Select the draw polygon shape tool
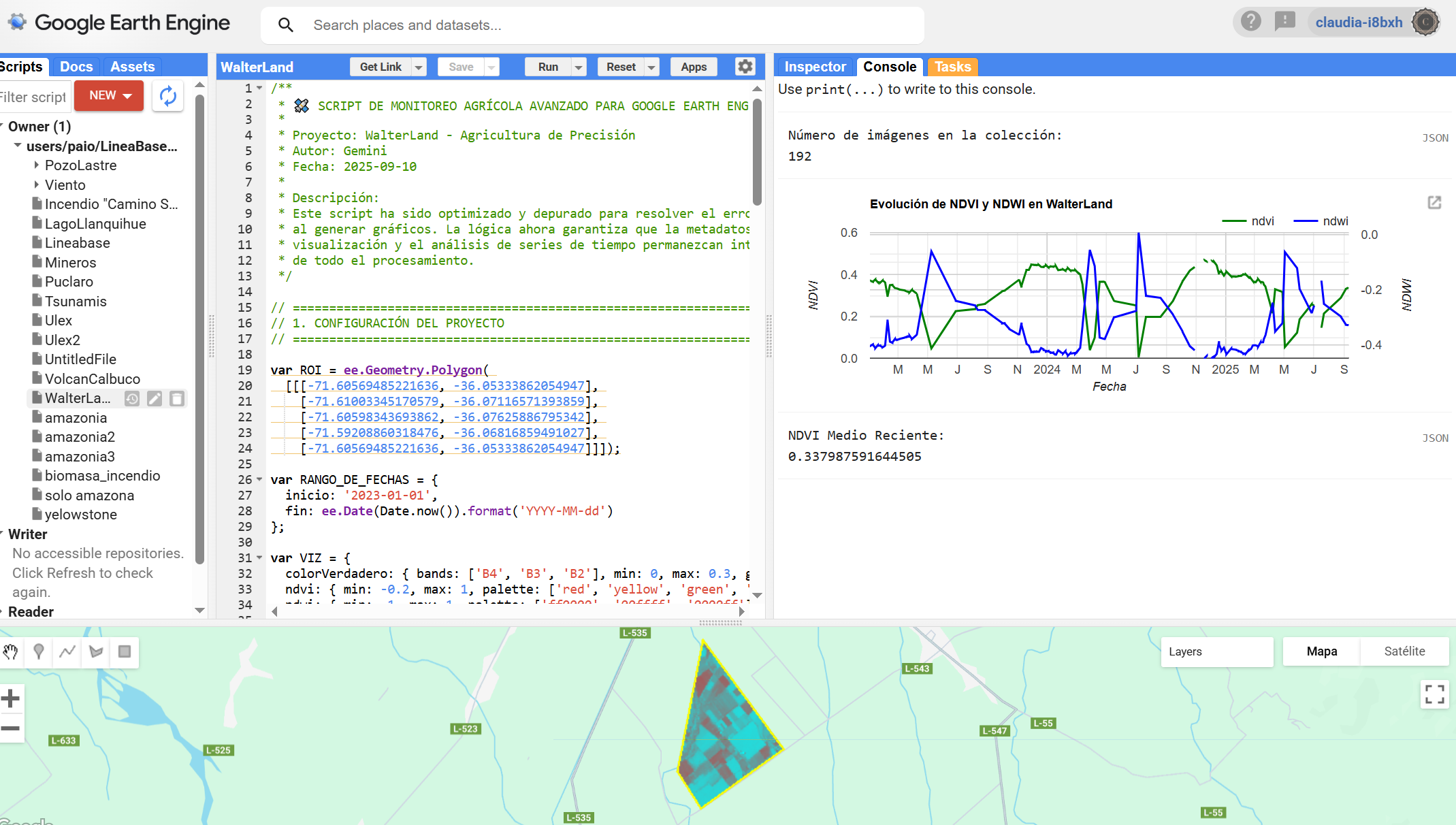Image resolution: width=1456 pixels, height=825 pixels. click(96, 651)
